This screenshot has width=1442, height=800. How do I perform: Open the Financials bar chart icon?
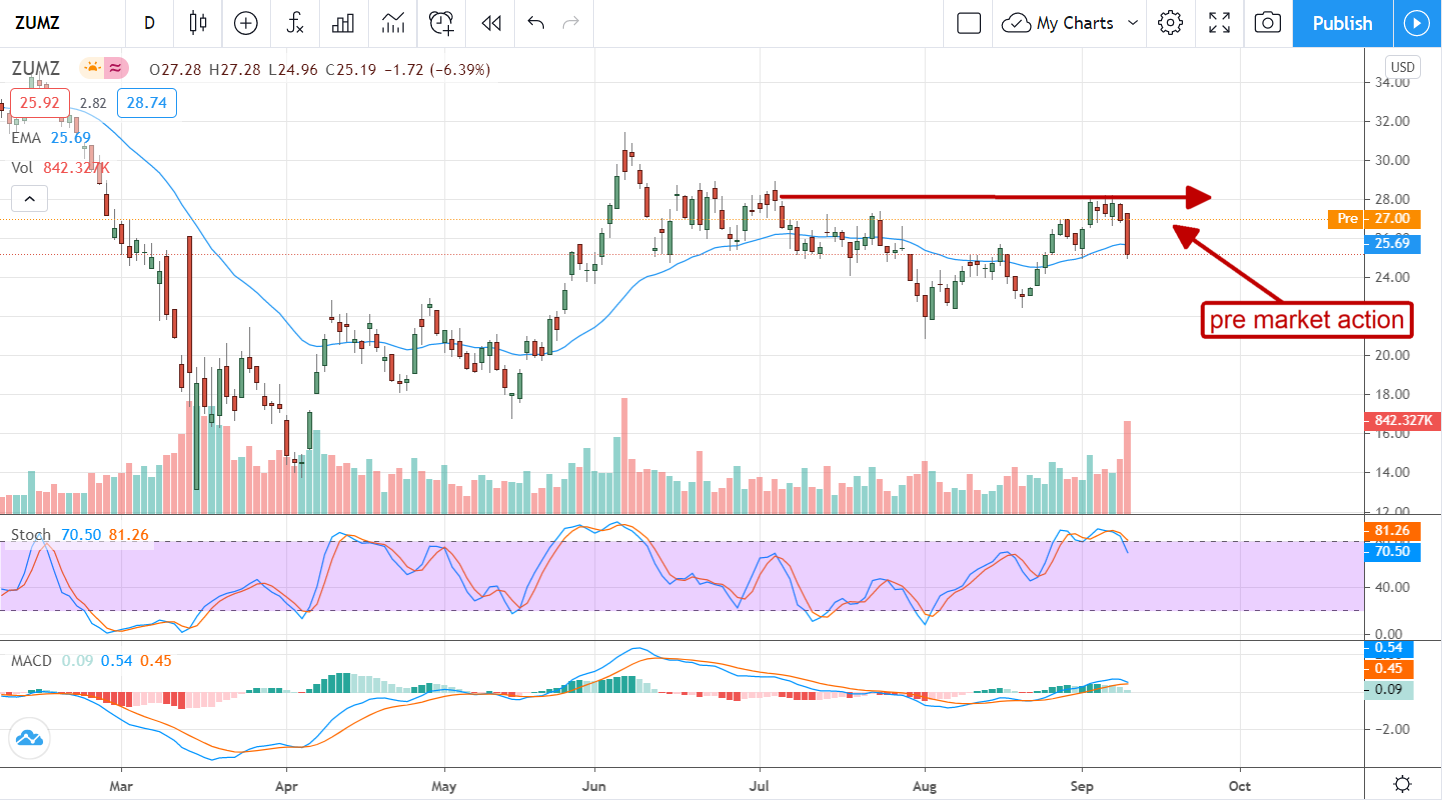pyautogui.click(x=343, y=23)
